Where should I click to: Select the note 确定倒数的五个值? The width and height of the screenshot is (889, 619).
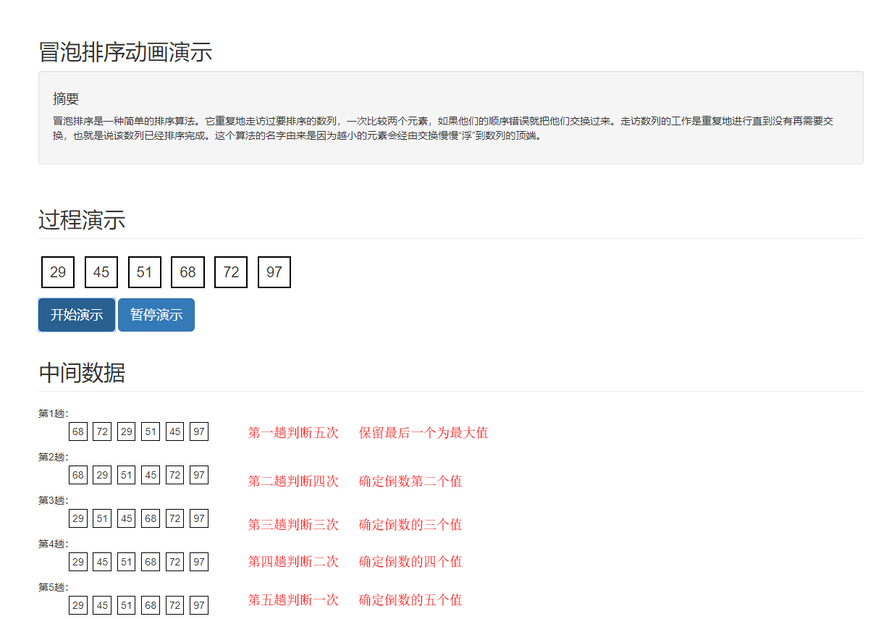point(410,600)
